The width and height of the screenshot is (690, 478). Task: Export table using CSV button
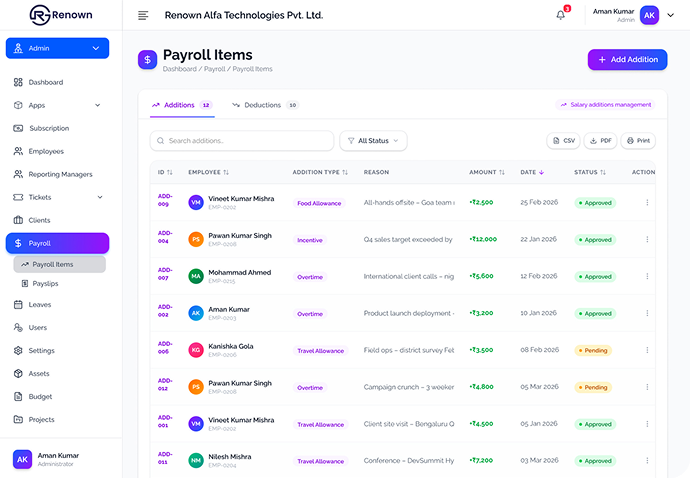click(x=563, y=141)
